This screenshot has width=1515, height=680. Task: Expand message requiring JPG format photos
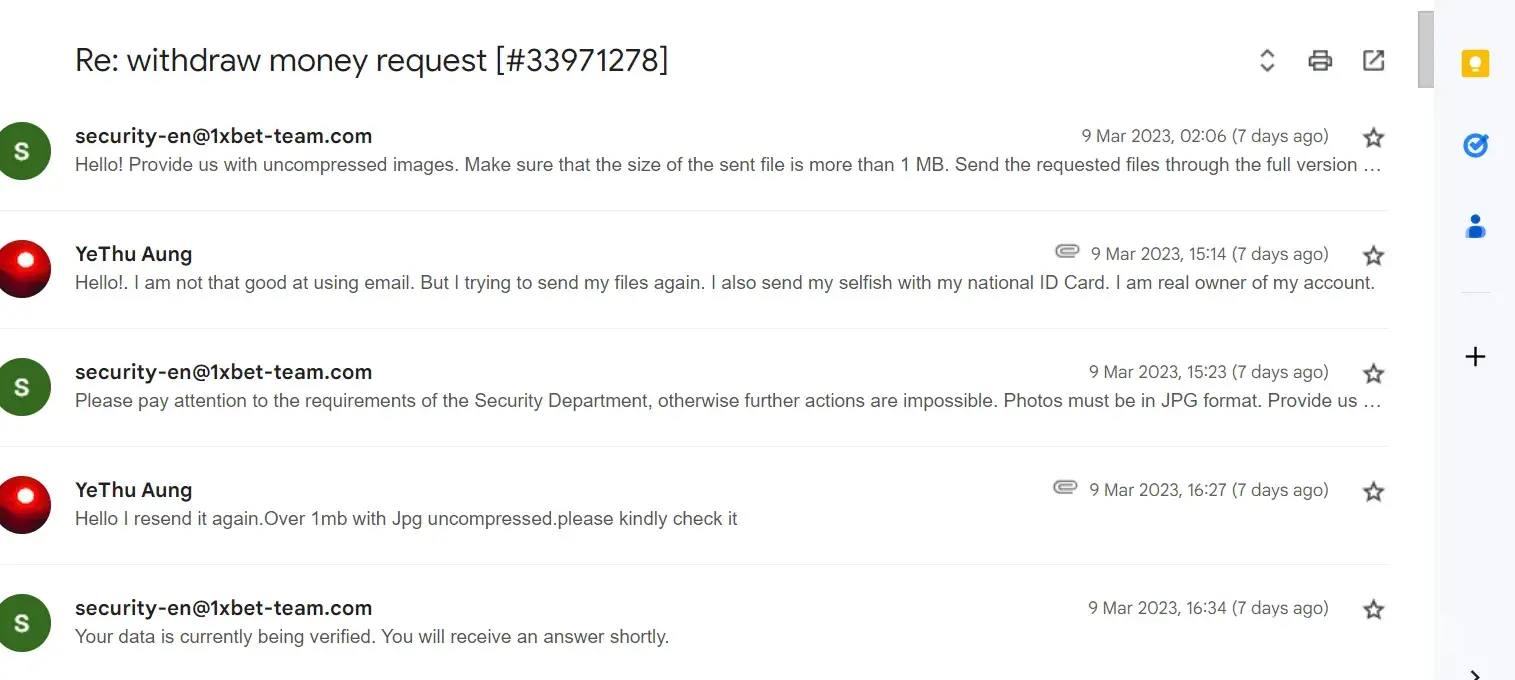pyautogui.click(x=700, y=401)
